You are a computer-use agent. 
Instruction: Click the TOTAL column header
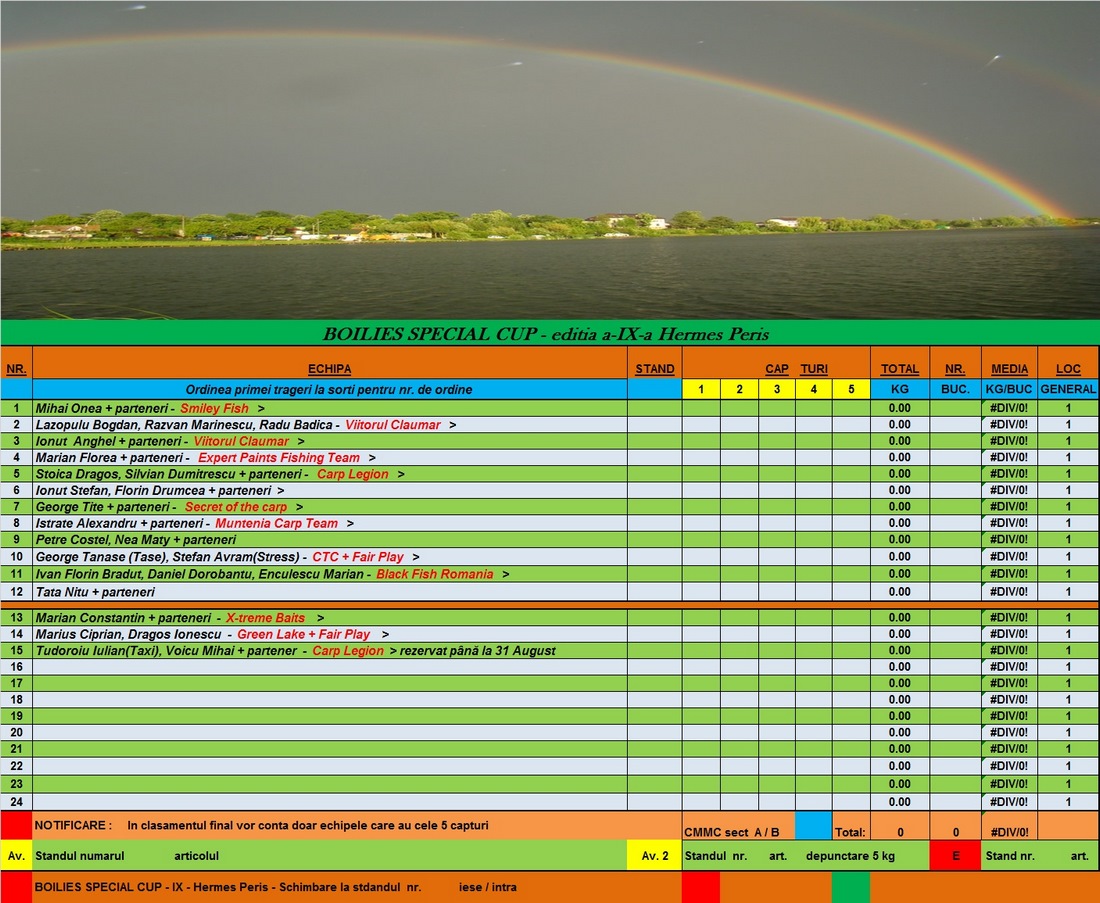tap(899, 369)
